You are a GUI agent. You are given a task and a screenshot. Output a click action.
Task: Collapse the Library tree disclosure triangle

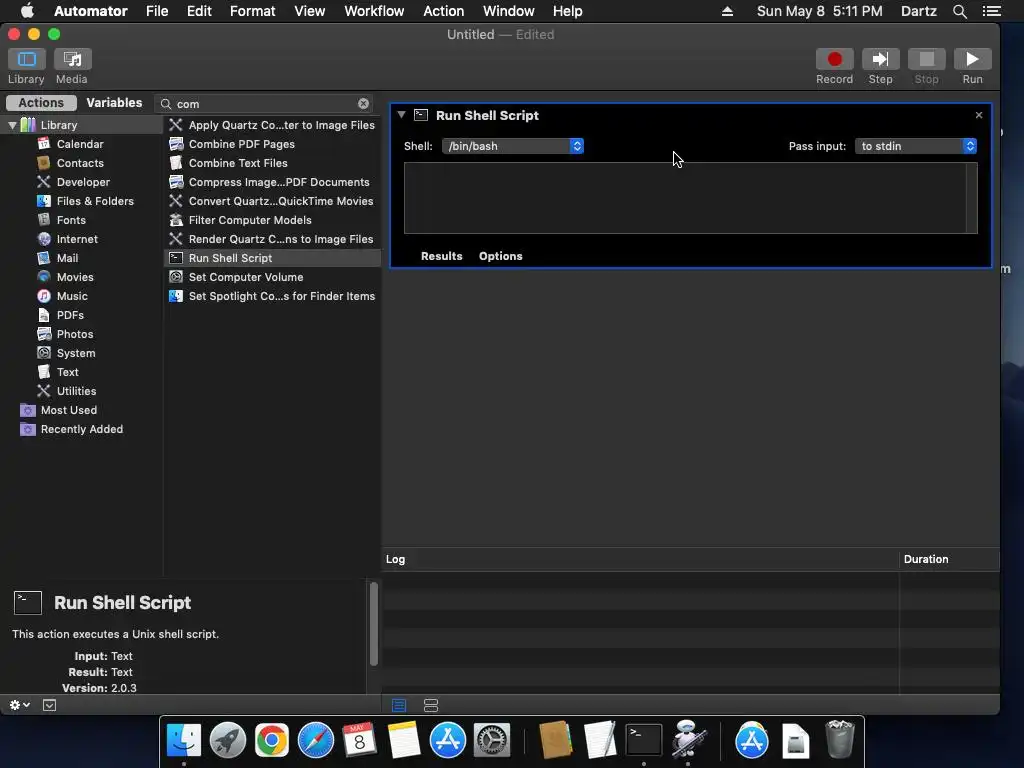(12, 125)
